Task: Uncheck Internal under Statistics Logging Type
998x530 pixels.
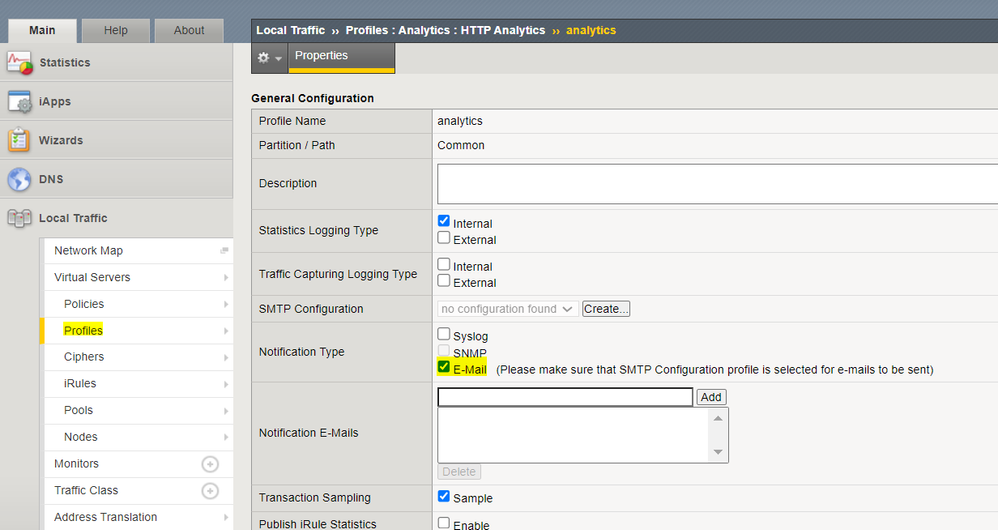Action: pyautogui.click(x=444, y=222)
